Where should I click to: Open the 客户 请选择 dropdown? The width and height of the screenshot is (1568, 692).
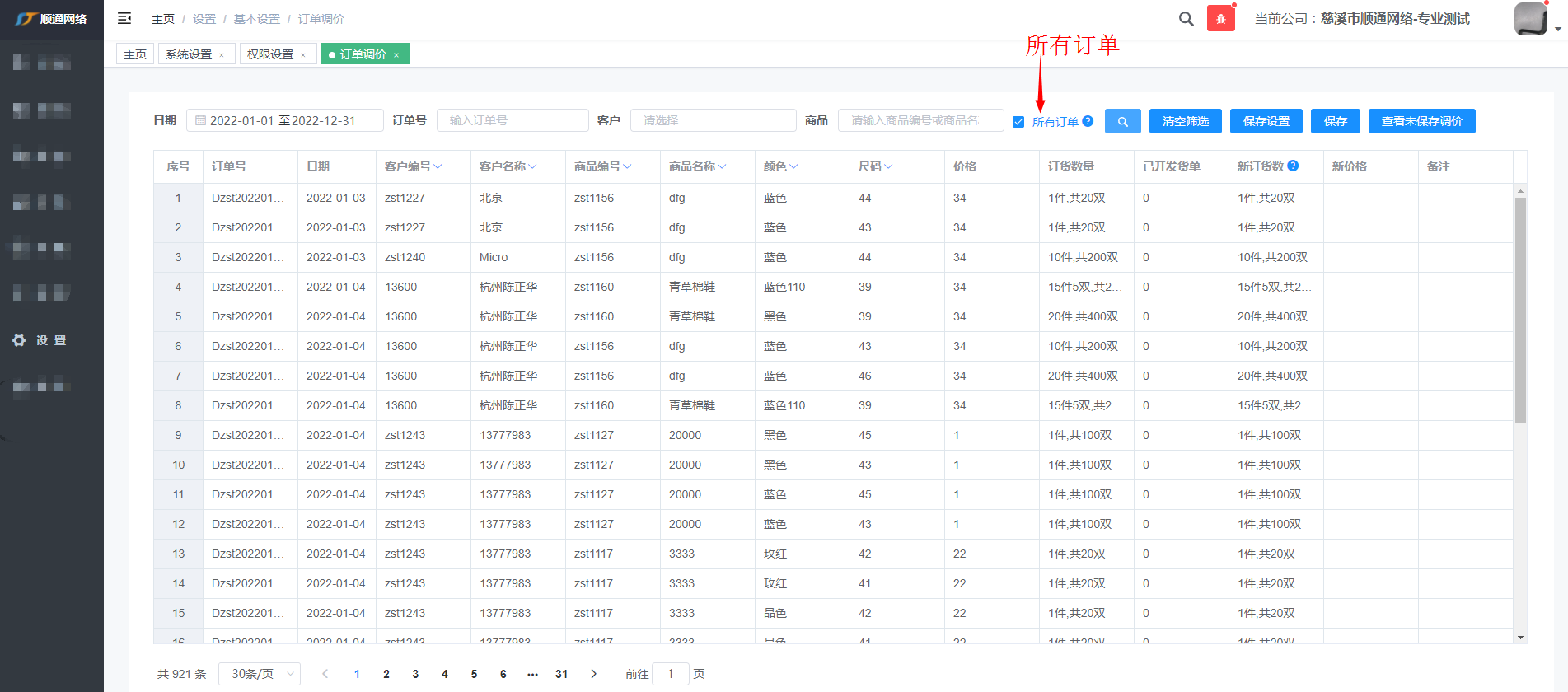click(x=713, y=120)
